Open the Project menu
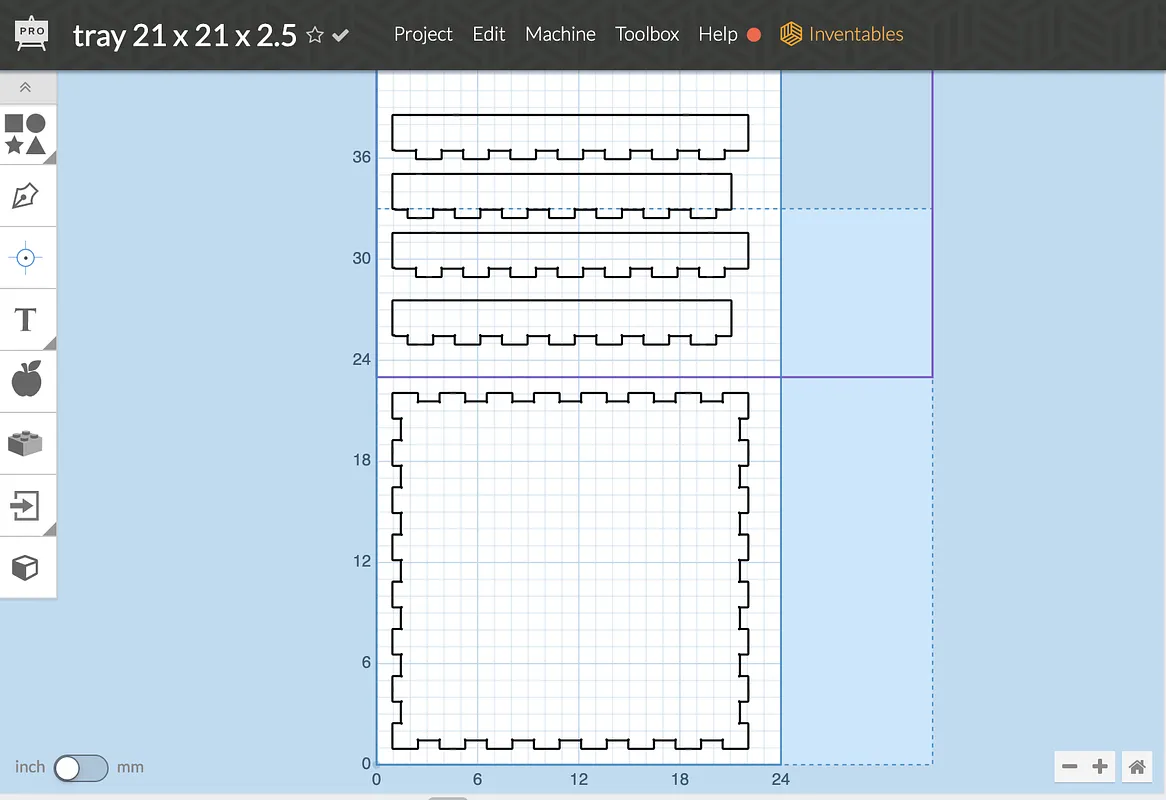Image resolution: width=1166 pixels, height=800 pixels. pos(423,34)
